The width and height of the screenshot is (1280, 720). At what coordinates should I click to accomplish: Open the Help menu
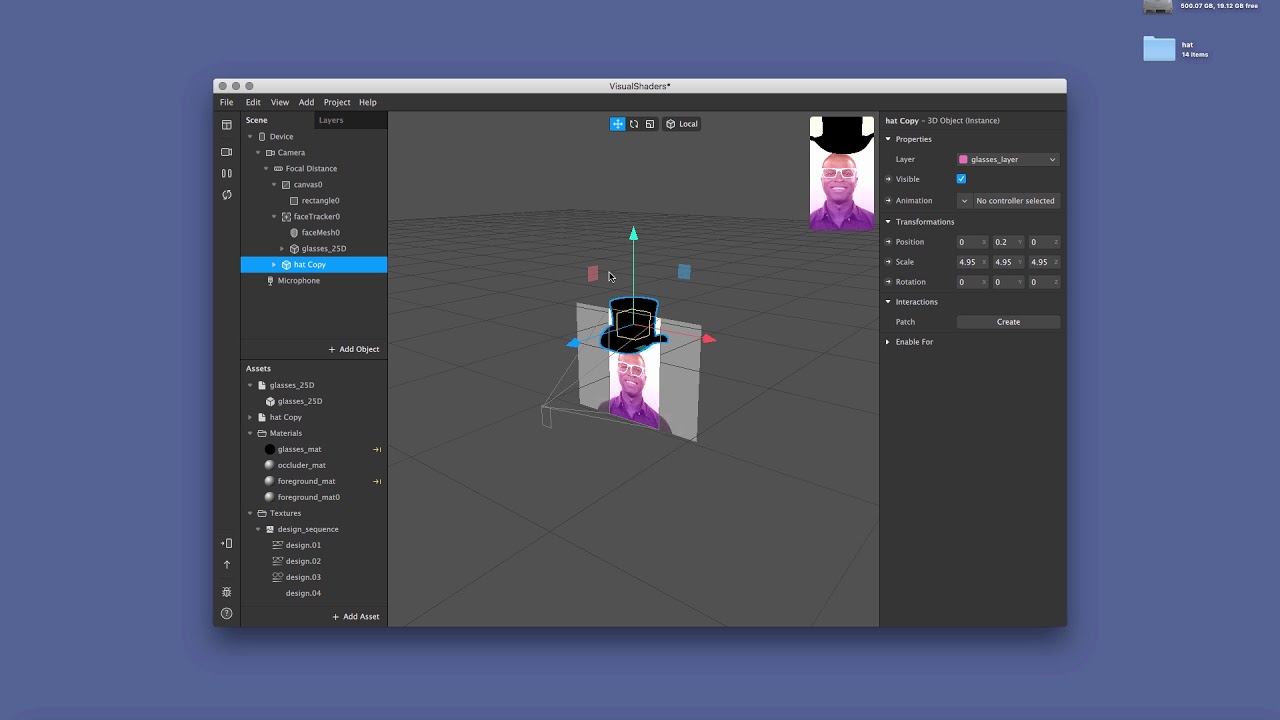368,102
